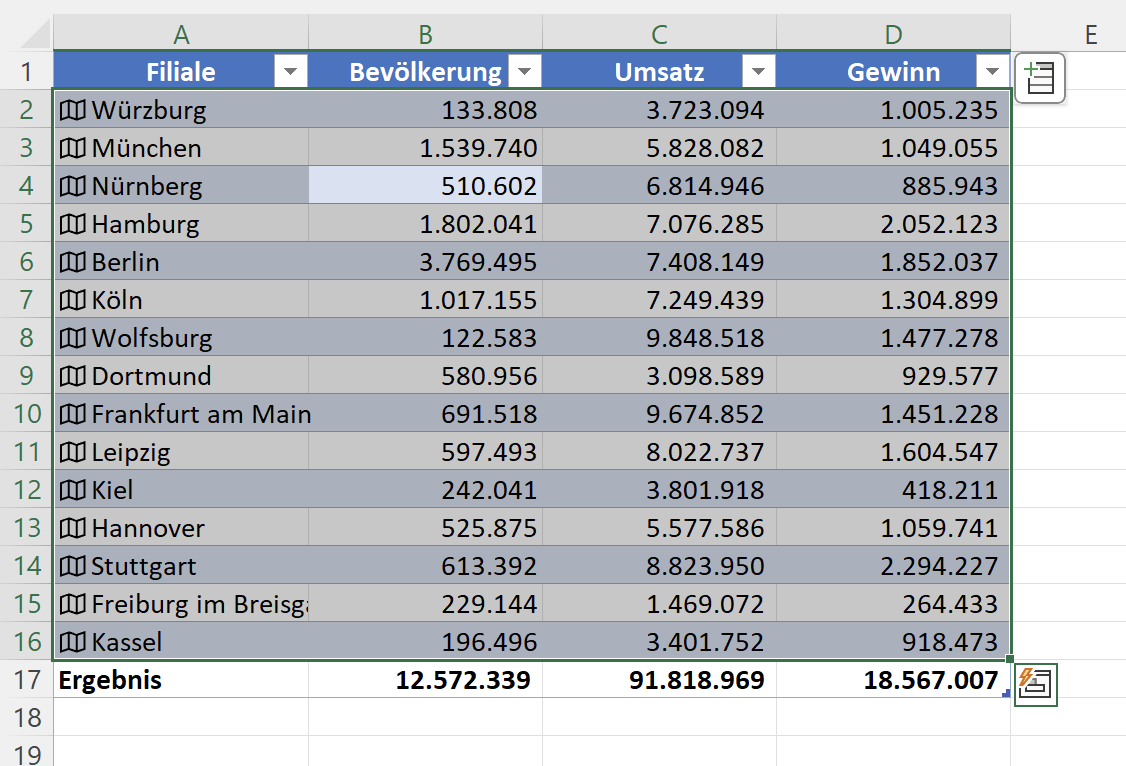Select column A header

click(x=181, y=33)
